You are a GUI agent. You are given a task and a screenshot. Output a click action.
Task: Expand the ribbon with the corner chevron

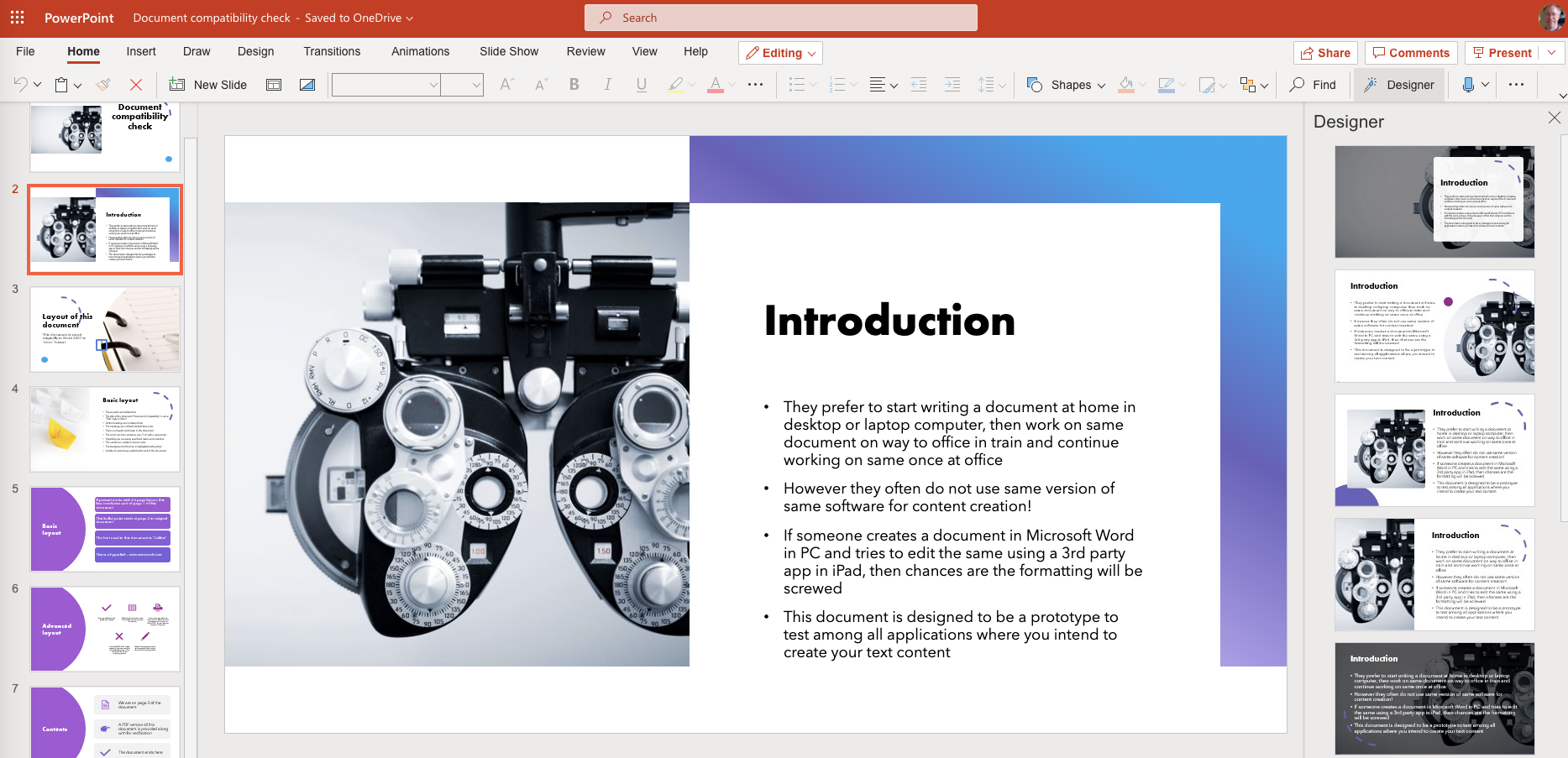click(1562, 96)
